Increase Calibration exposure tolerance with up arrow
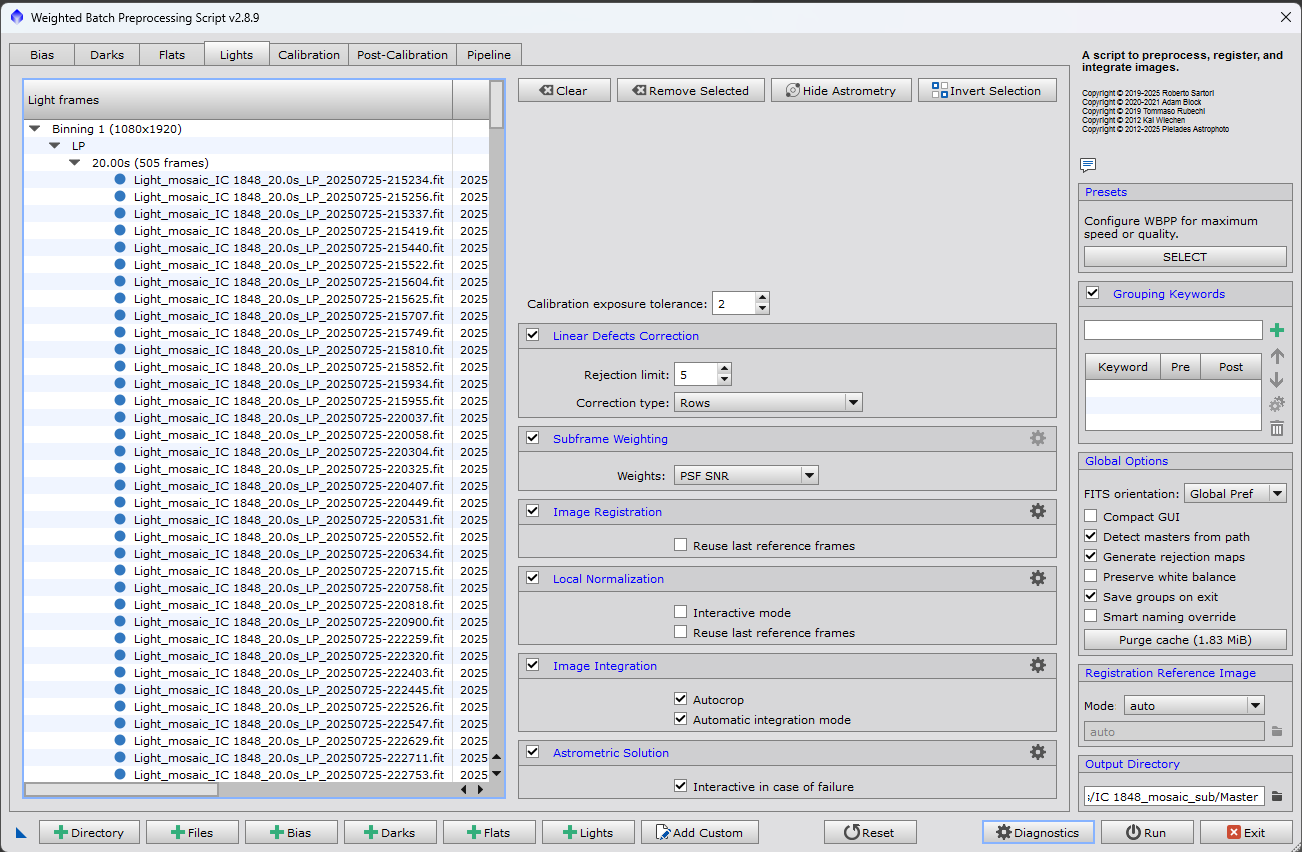This screenshot has height=852, width=1302. coord(762,298)
